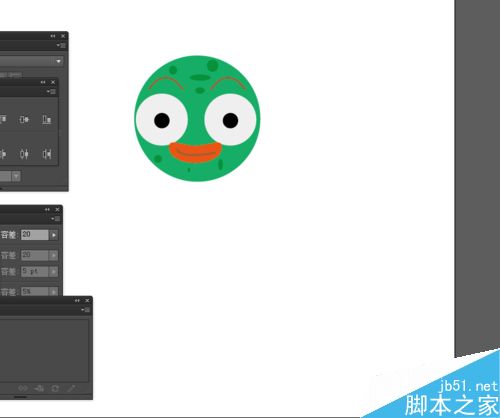
Task: Click the go to link icon
Action: [x=39, y=388]
